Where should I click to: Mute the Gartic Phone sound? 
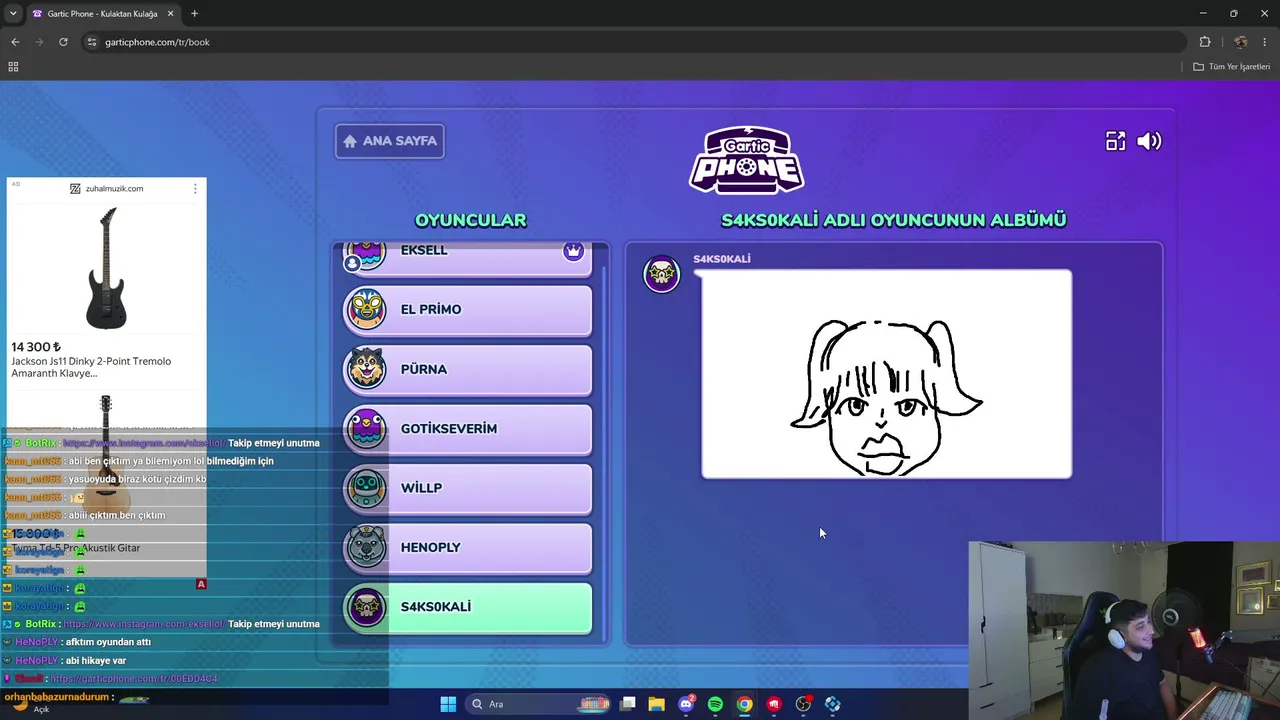click(1149, 141)
